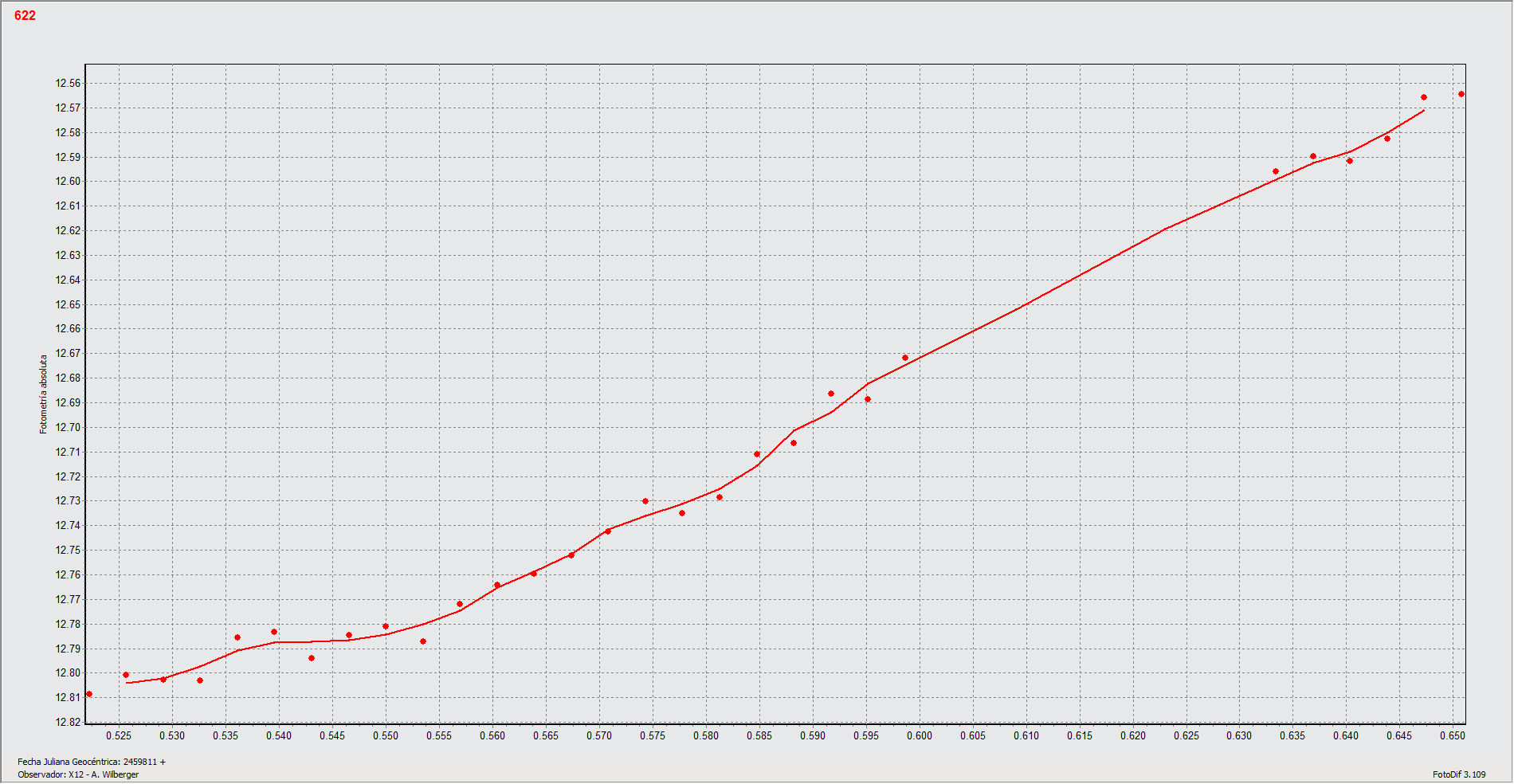1514x784 pixels.
Task: Click the 12.70 y-axis tick label
Action: (x=68, y=428)
